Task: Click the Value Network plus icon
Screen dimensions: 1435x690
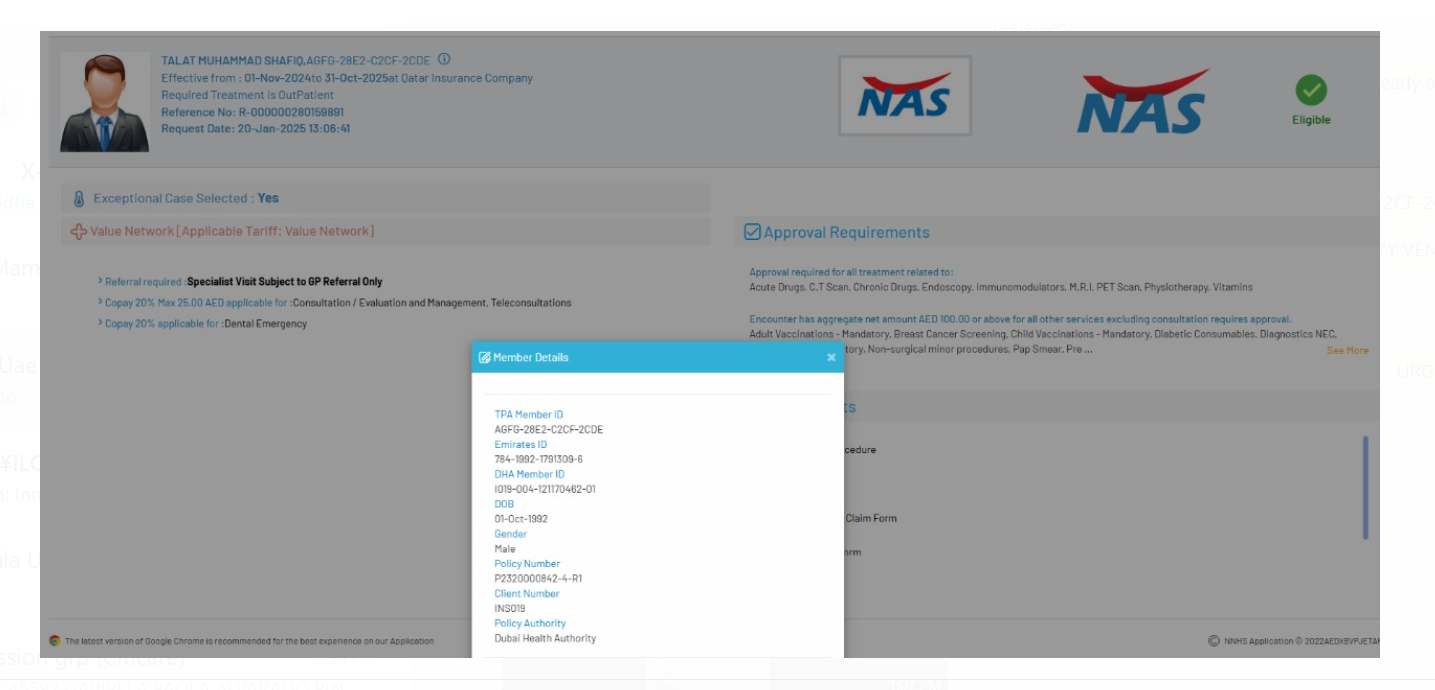Action: coord(79,231)
